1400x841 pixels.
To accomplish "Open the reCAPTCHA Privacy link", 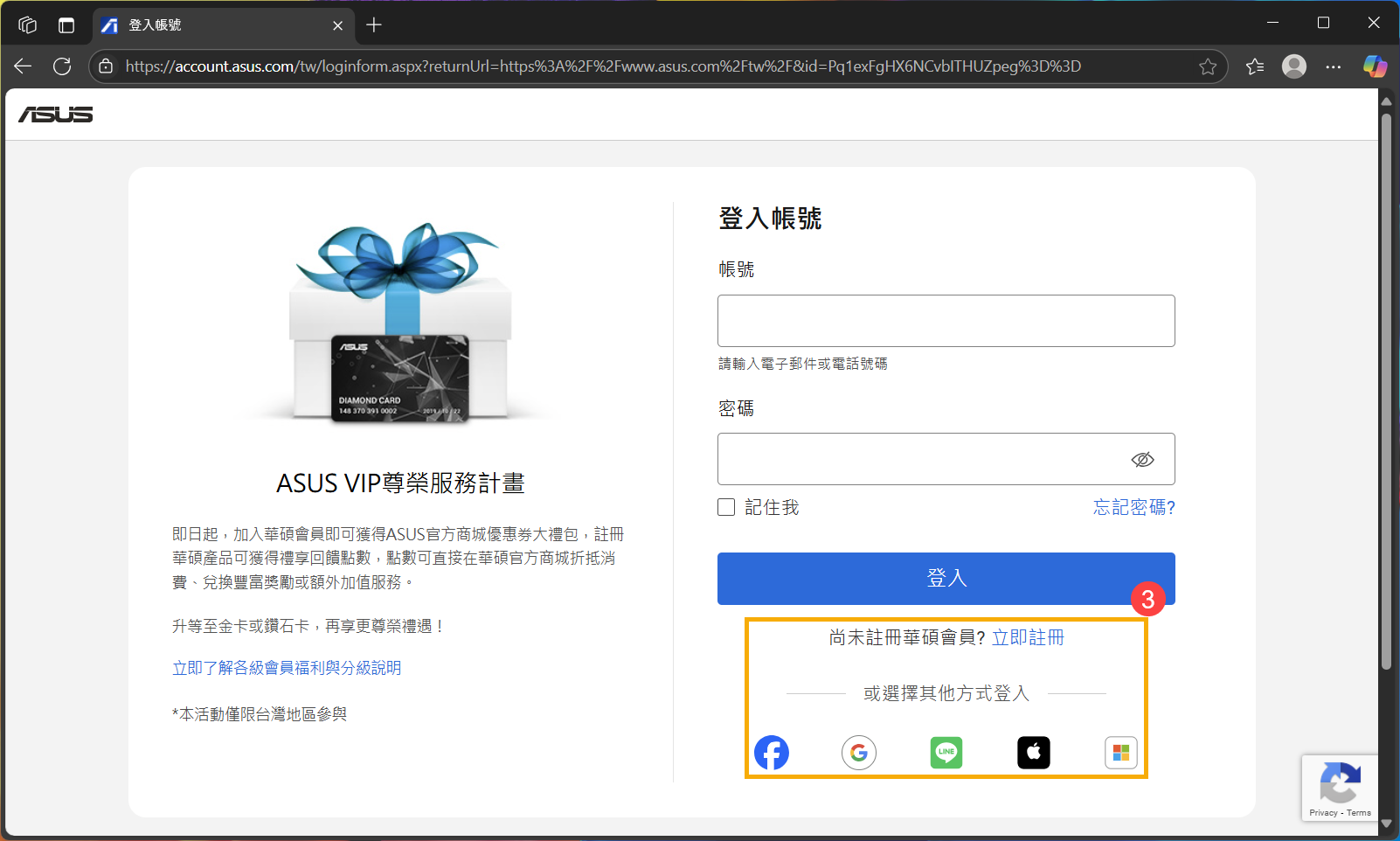I will click(1323, 813).
